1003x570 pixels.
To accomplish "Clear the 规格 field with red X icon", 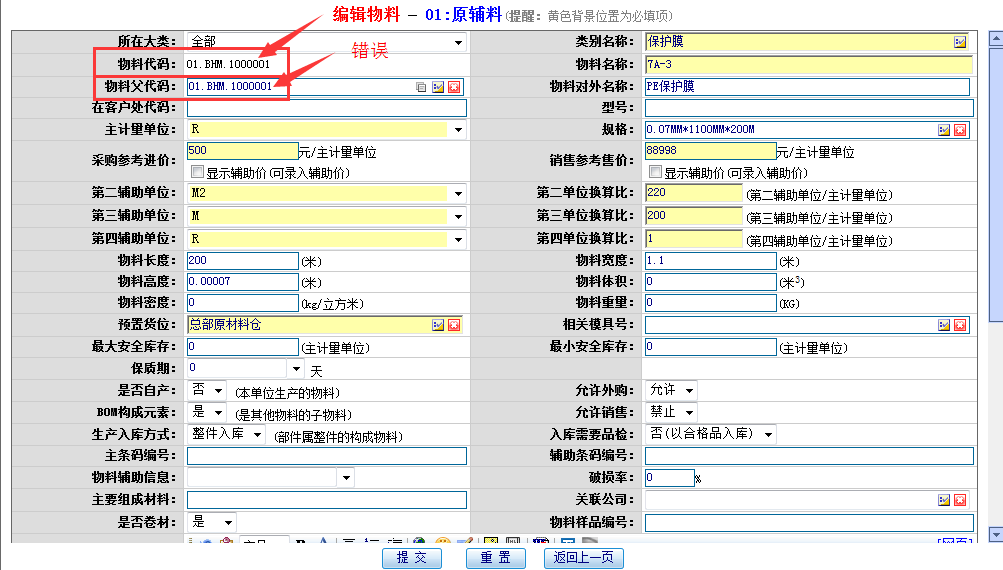I will pyautogui.click(x=960, y=130).
